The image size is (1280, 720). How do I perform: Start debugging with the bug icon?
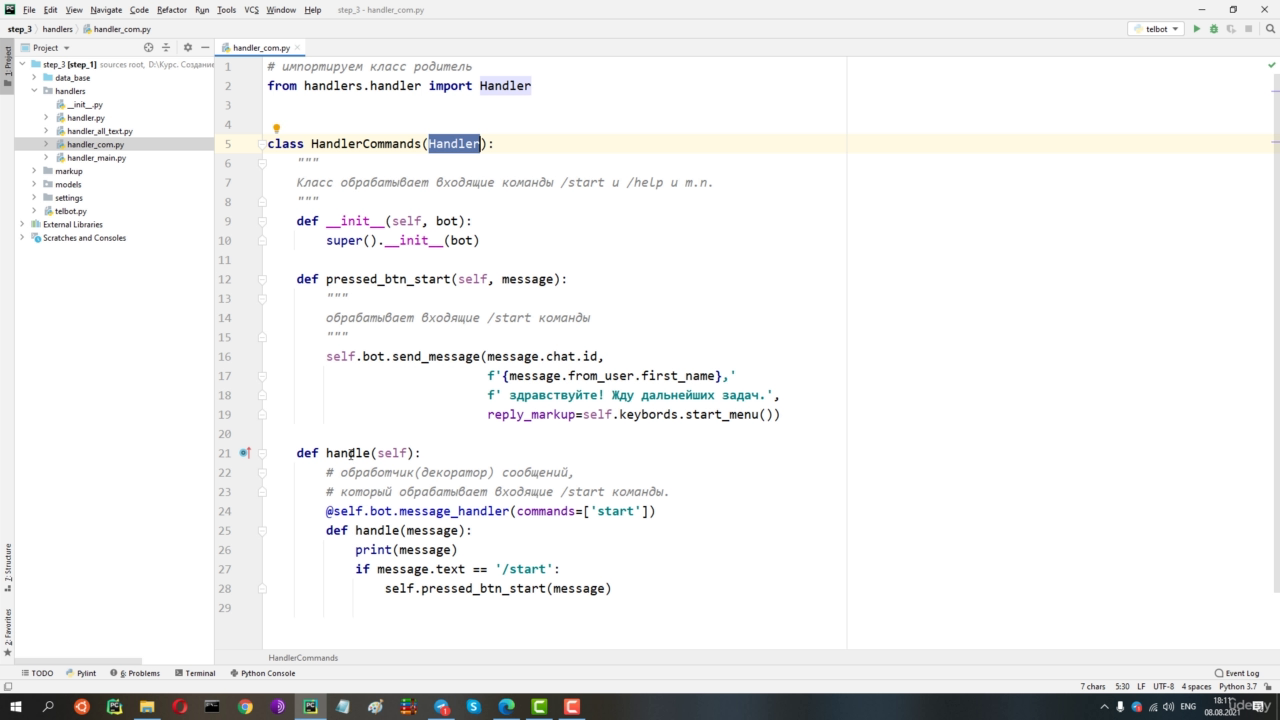[x=1214, y=29]
